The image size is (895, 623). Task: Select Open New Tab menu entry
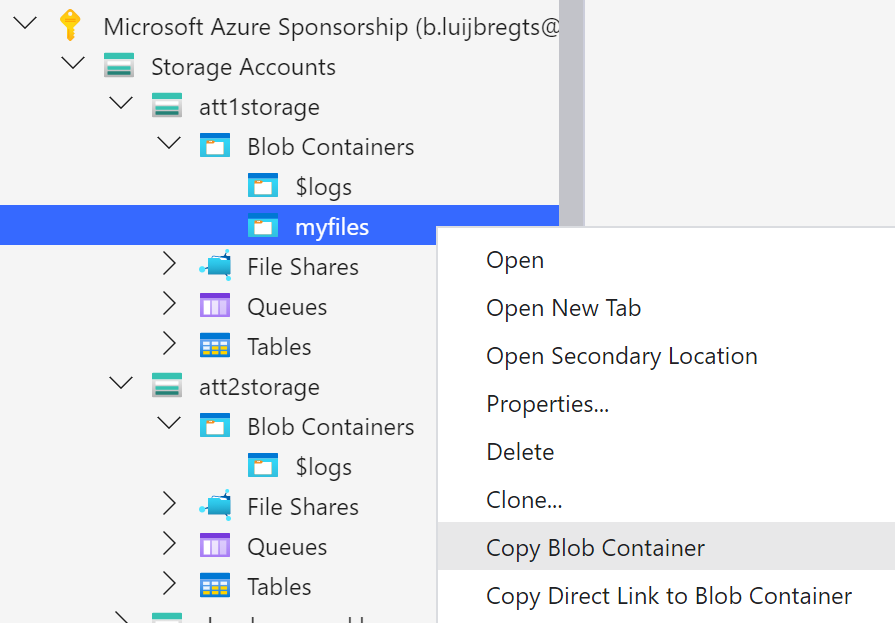[x=563, y=308]
